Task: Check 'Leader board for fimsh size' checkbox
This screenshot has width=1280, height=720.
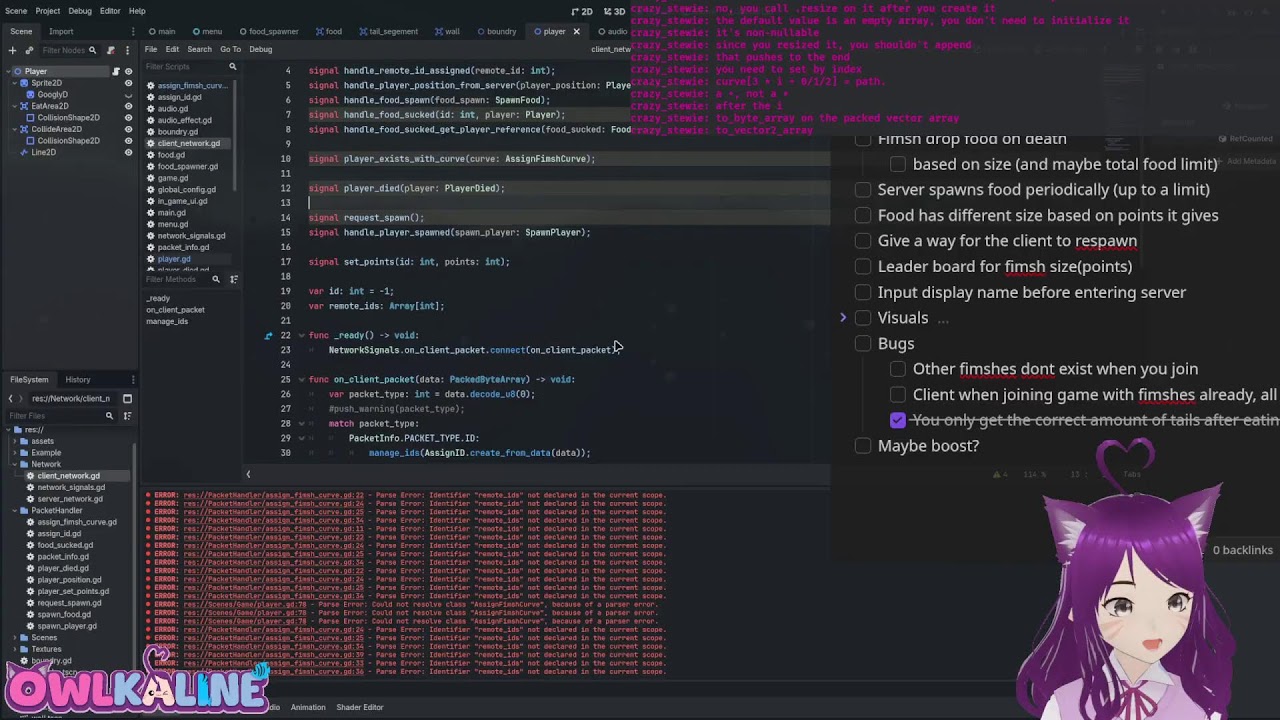Action: (x=863, y=266)
